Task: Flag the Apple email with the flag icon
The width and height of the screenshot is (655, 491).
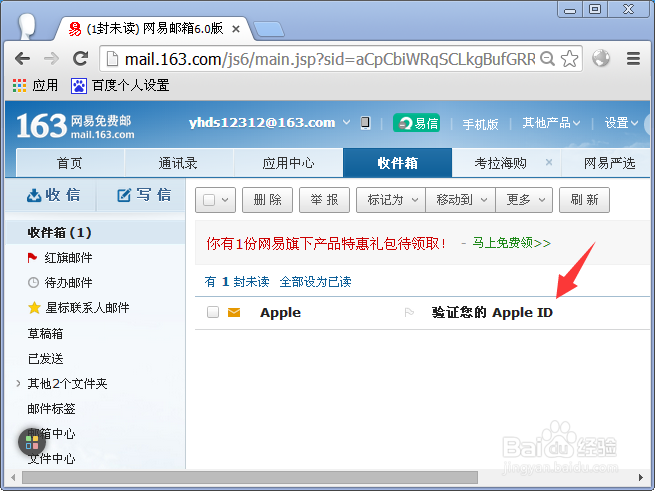Action: tap(409, 312)
